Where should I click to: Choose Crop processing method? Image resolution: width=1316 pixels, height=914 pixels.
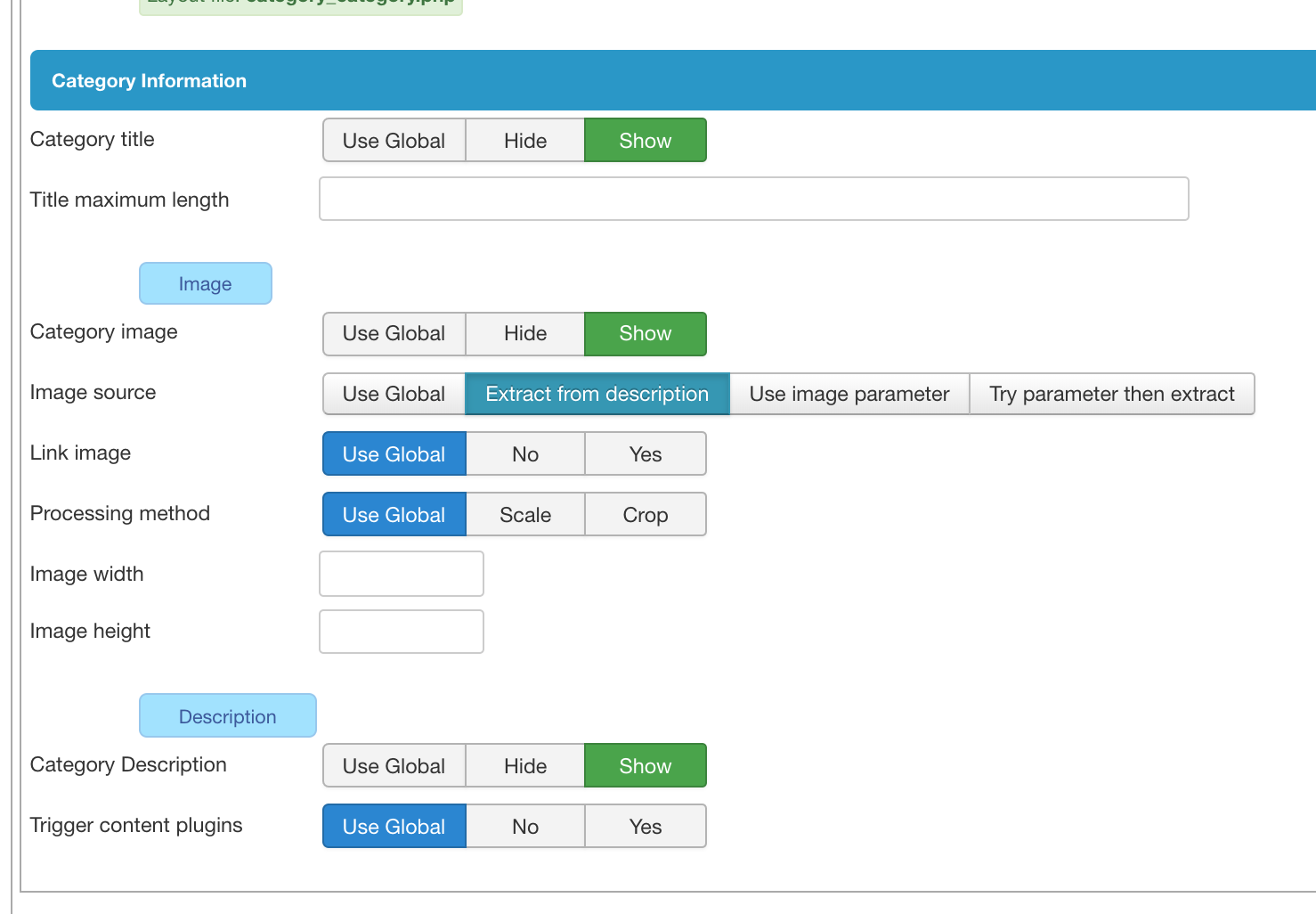tap(646, 515)
